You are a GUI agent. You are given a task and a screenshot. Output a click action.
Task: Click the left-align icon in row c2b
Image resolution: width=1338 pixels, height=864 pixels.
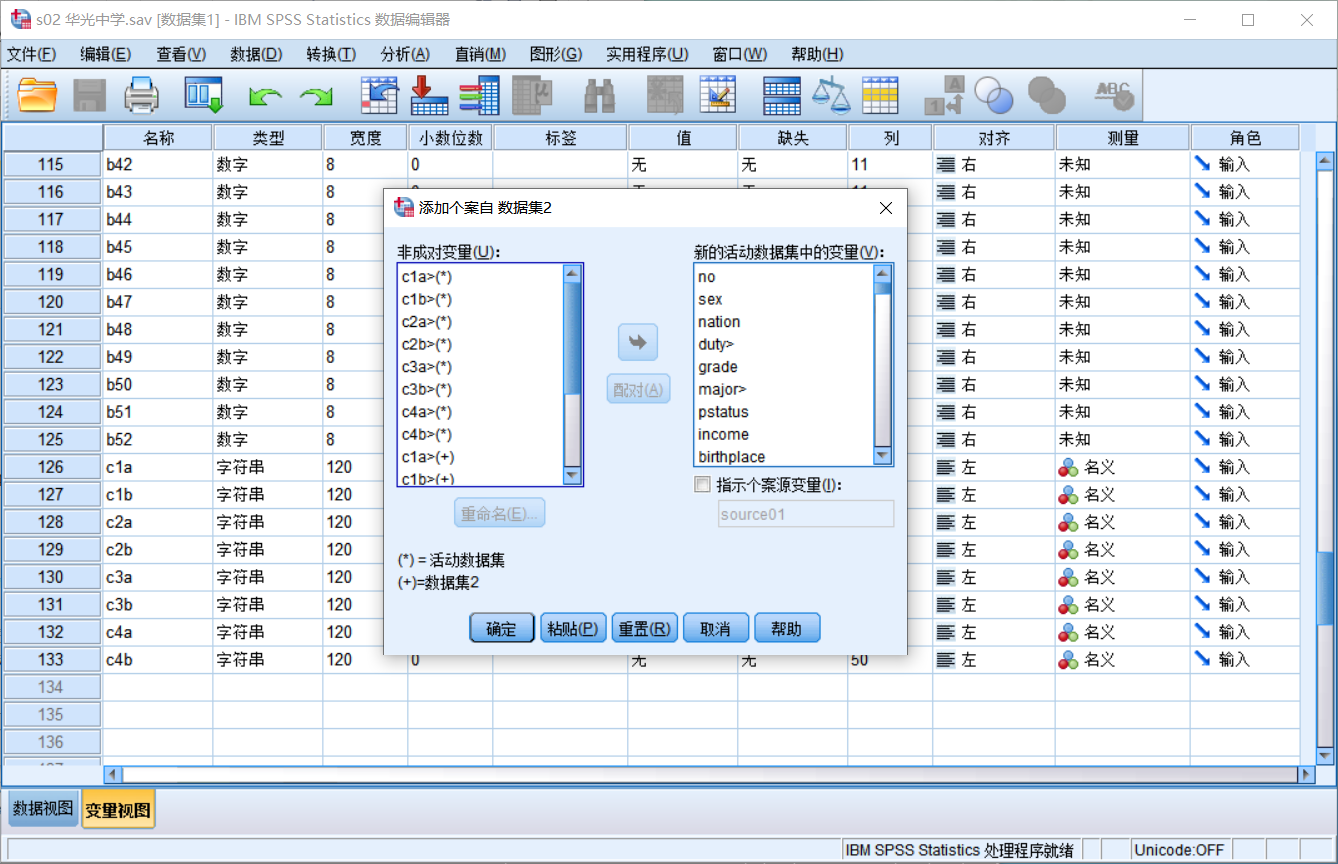pos(946,550)
